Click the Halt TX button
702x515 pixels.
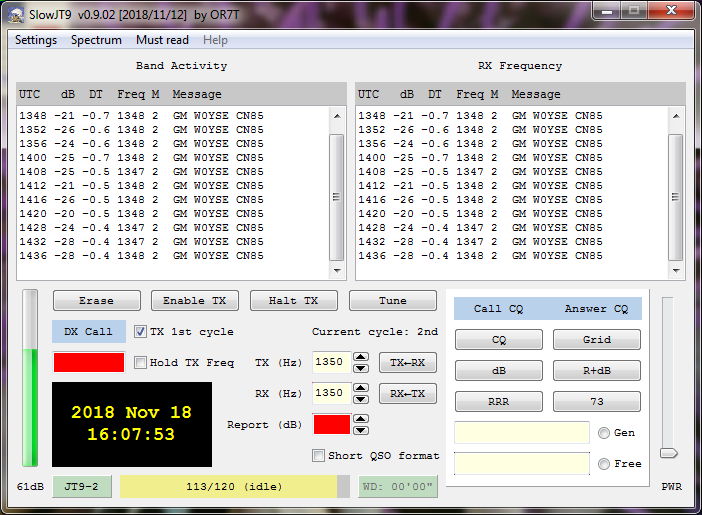point(294,300)
